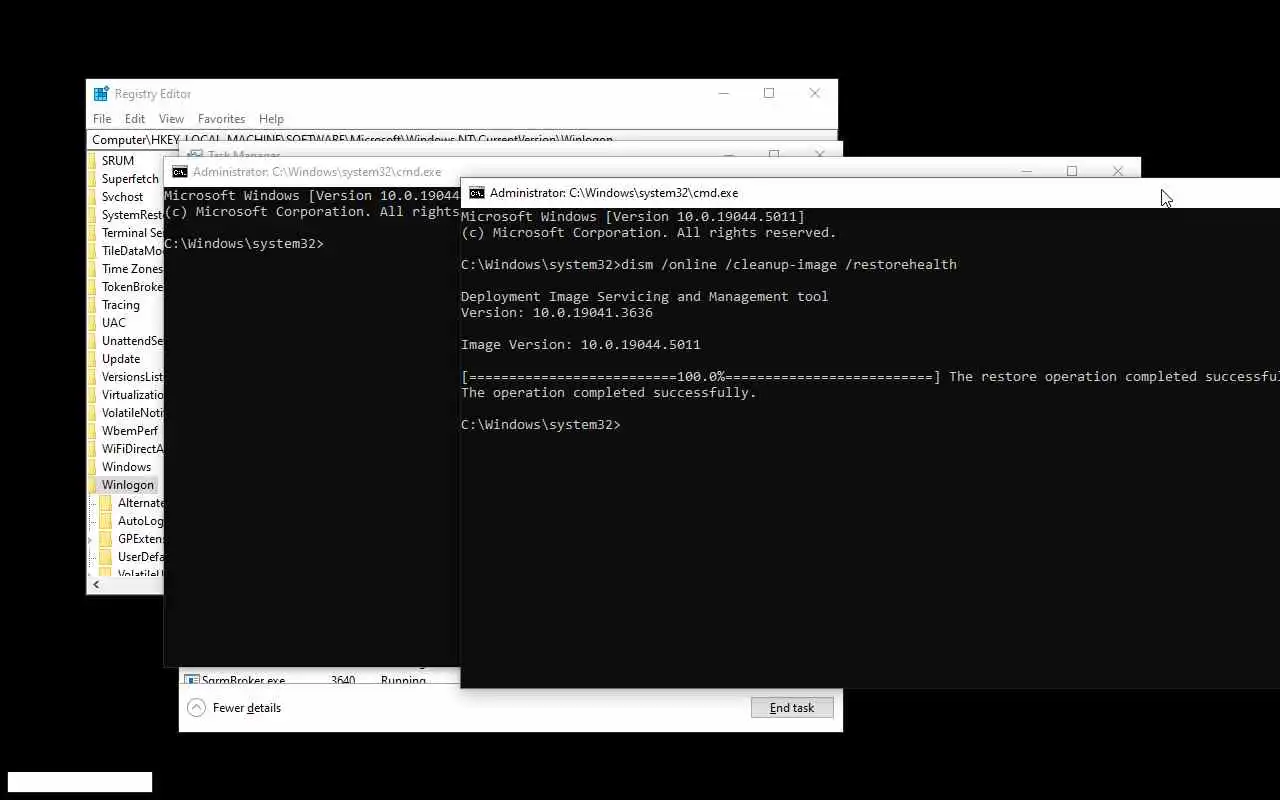Click 'The operation completed successfully.' text in cmd
Image resolution: width=1280 pixels, height=800 pixels.
tap(609, 393)
